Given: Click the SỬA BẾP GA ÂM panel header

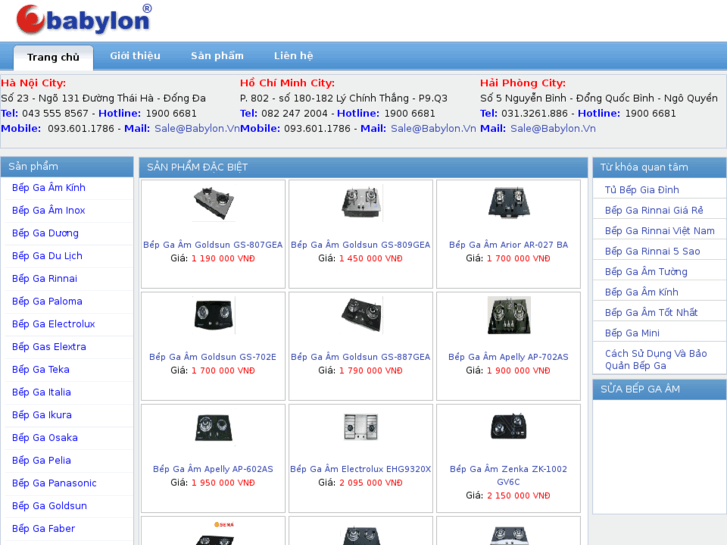Looking at the screenshot, I should click(x=659, y=389).
